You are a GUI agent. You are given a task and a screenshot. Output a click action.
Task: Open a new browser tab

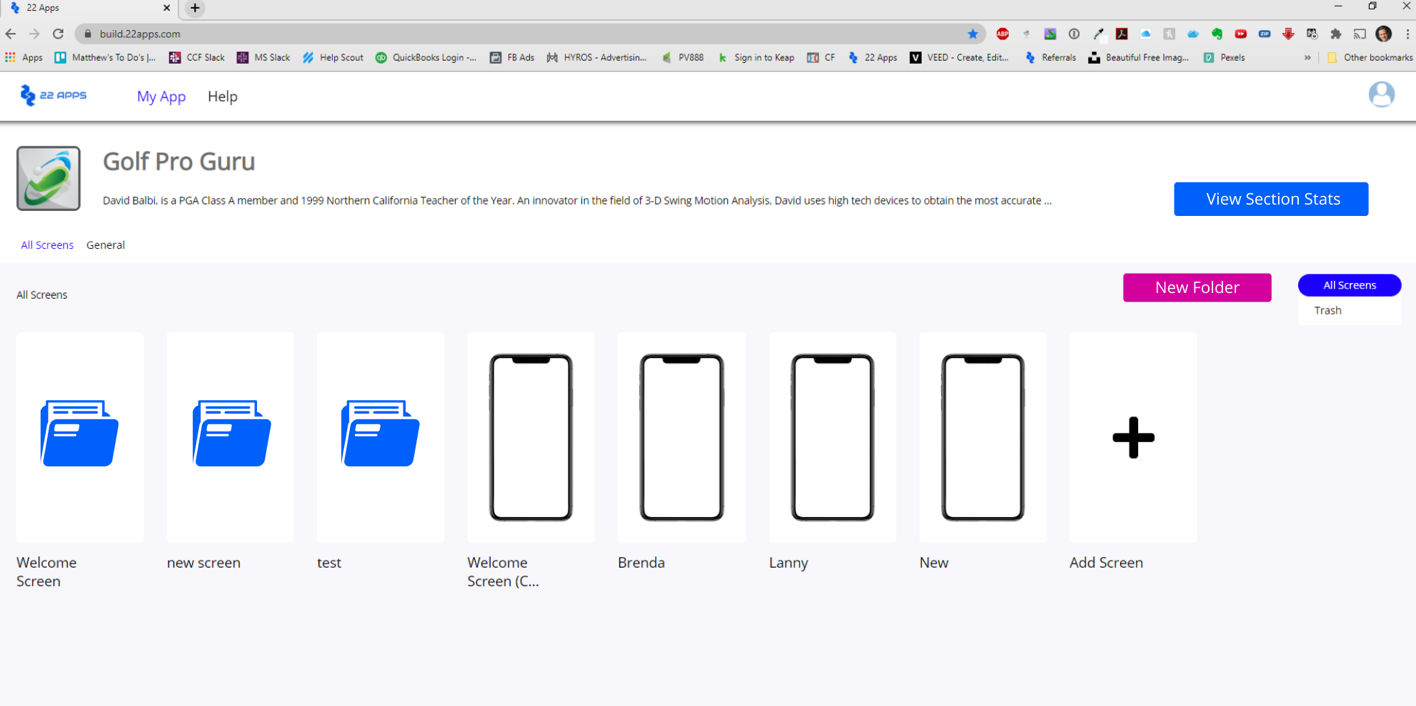(195, 8)
